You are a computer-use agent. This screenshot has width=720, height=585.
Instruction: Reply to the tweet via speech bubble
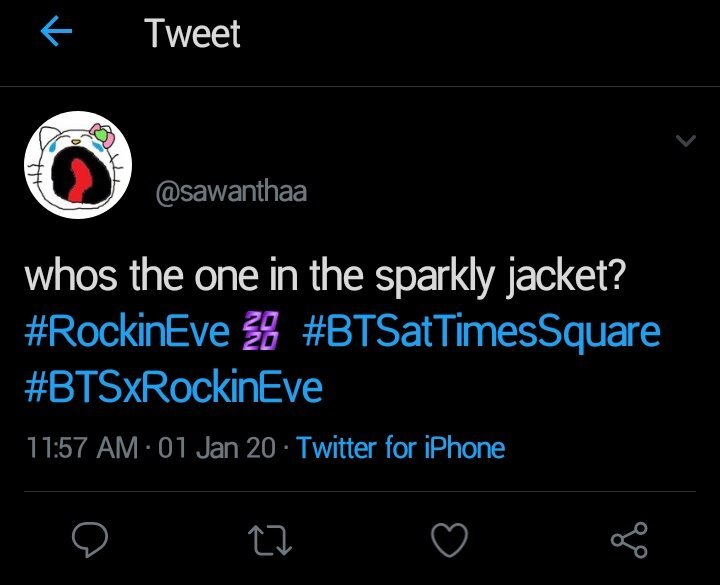coord(93,541)
